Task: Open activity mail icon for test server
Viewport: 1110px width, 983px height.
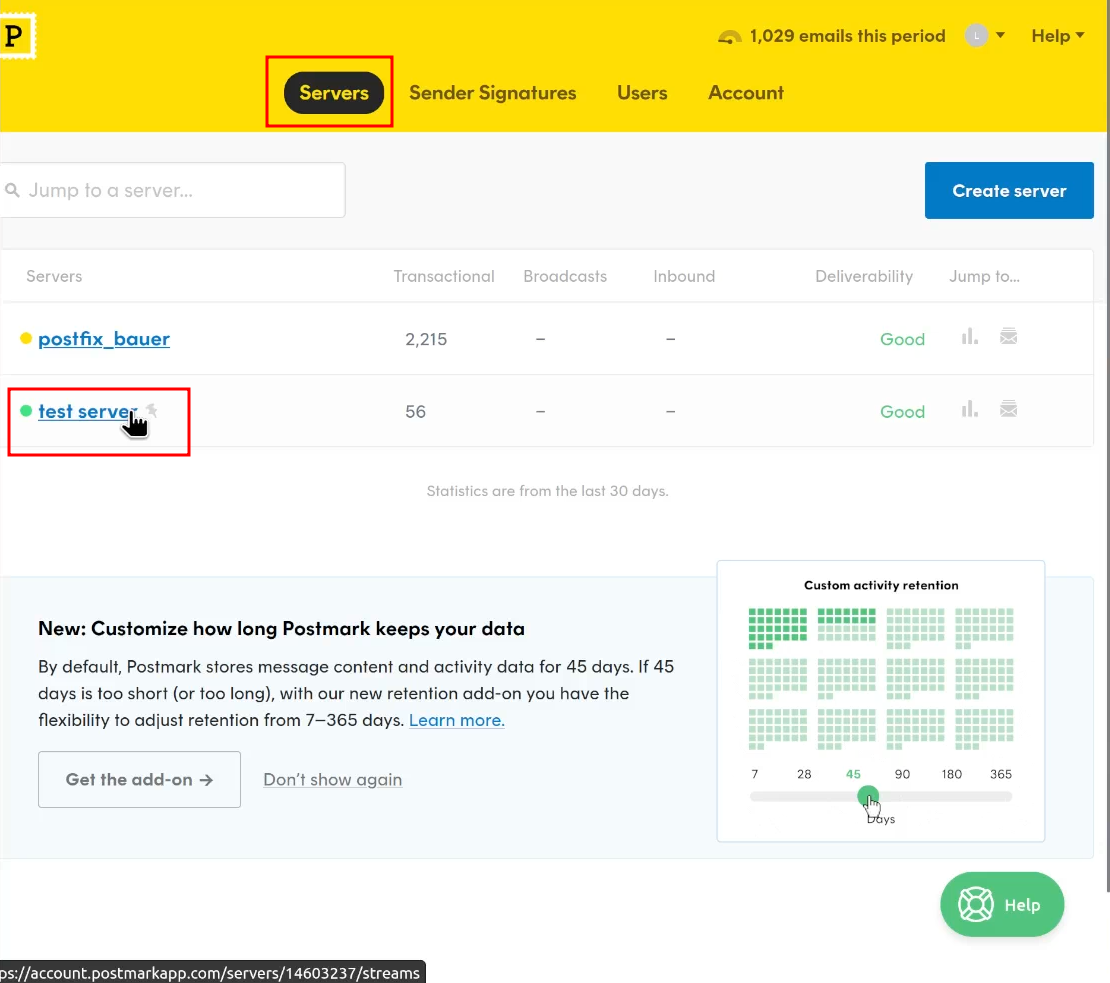Action: (x=1009, y=409)
